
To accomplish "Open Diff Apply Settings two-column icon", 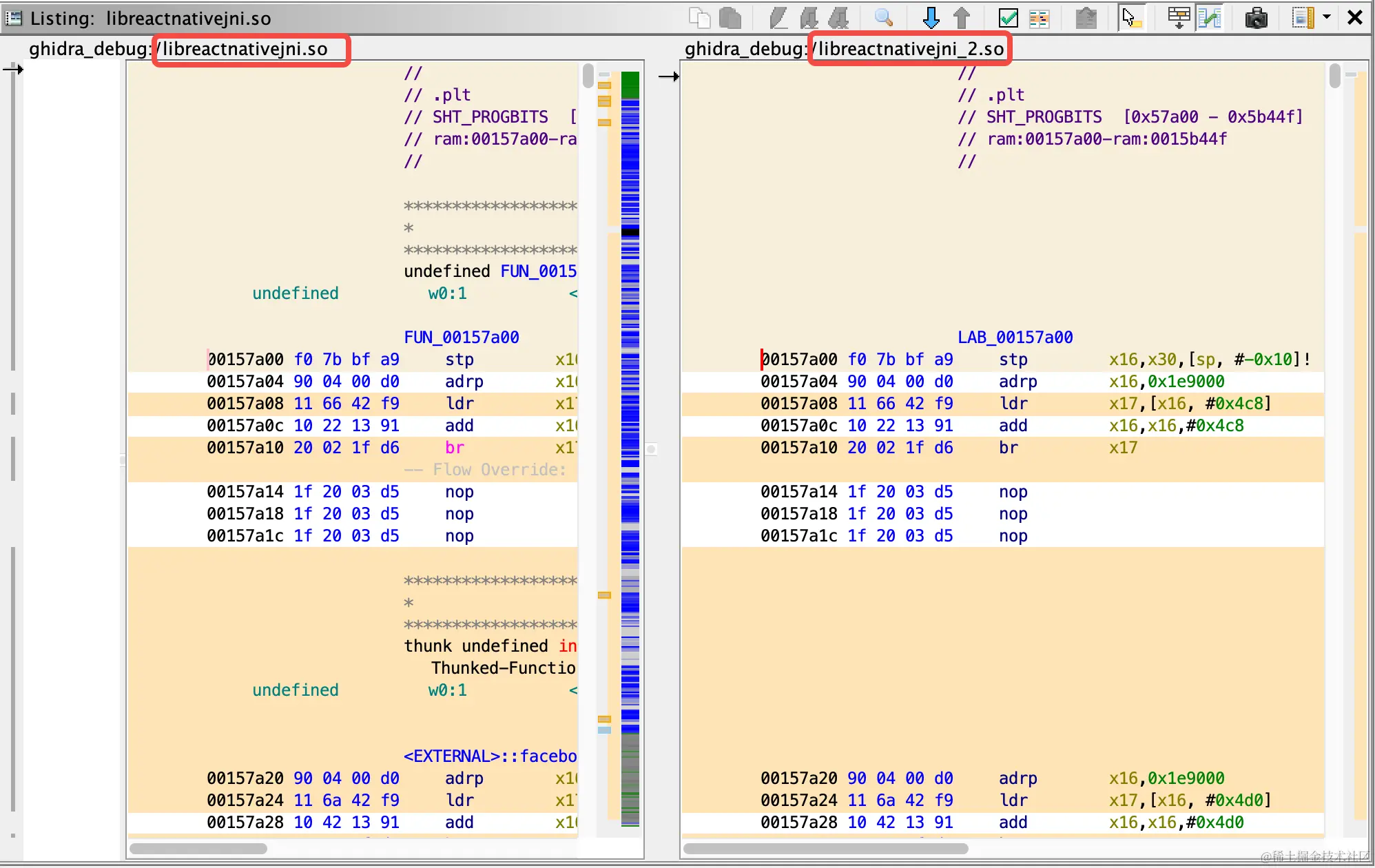I will 1039,18.
